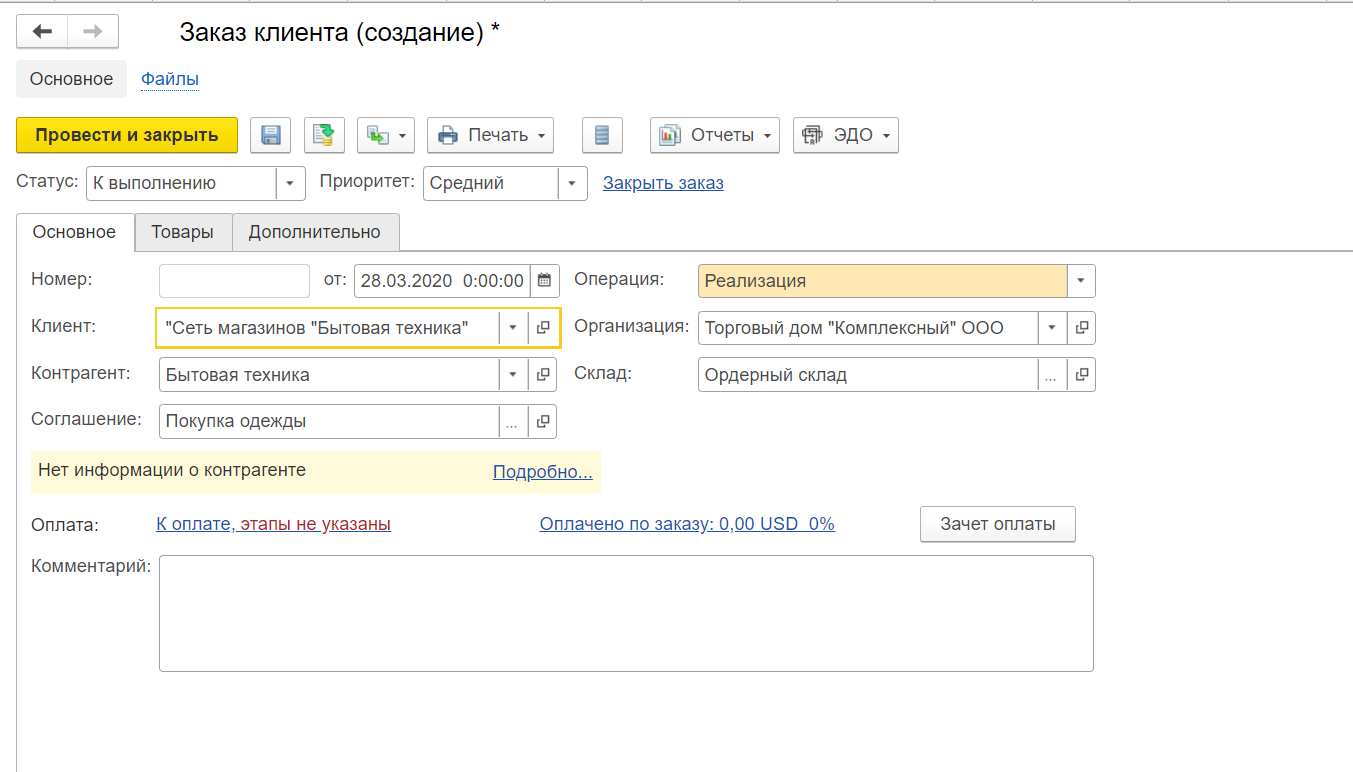Expand the Статус dropdown

[290, 184]
